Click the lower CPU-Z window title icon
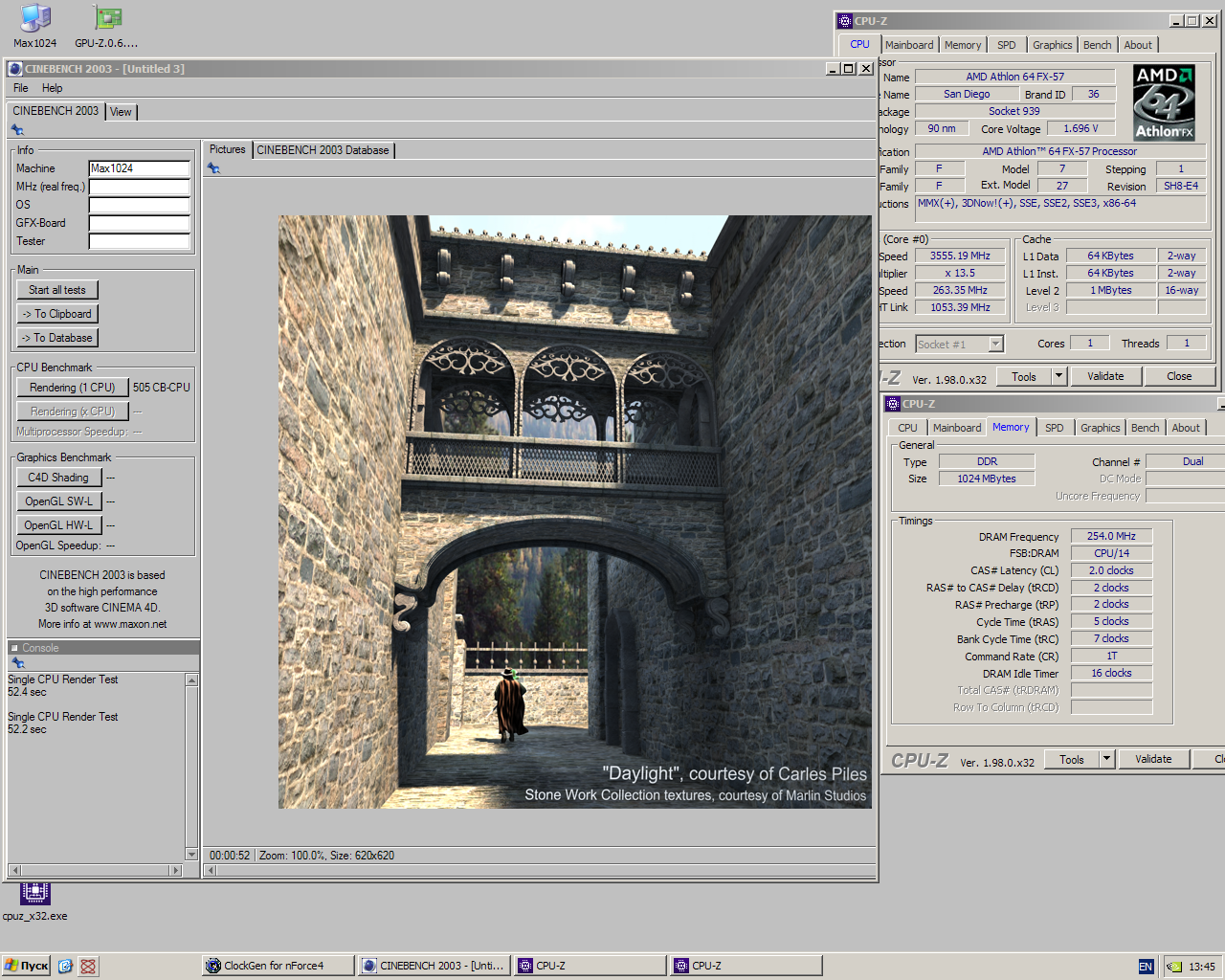The image size is (1225, 980). [x=892, y=404]
